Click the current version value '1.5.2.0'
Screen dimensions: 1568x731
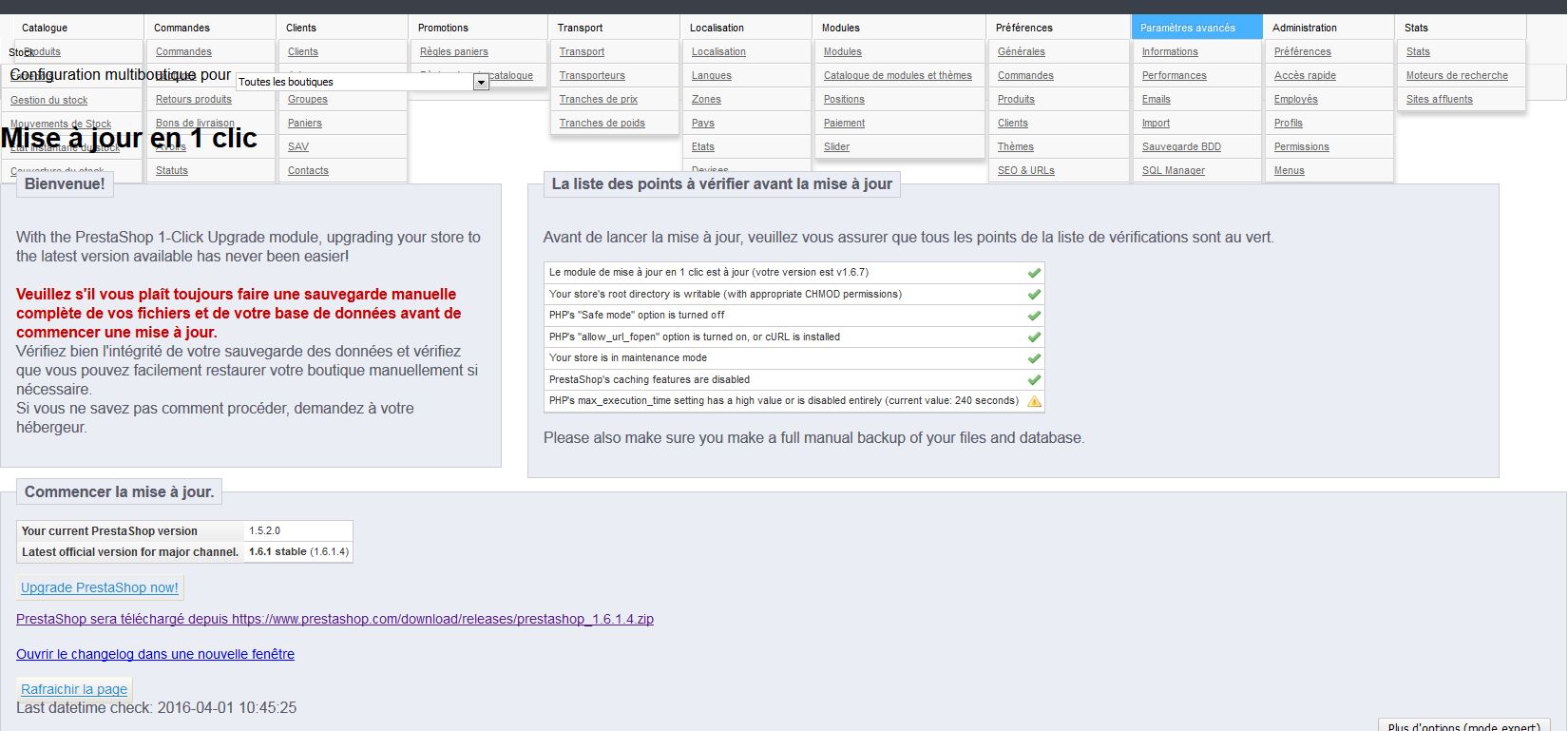point(265,530)
